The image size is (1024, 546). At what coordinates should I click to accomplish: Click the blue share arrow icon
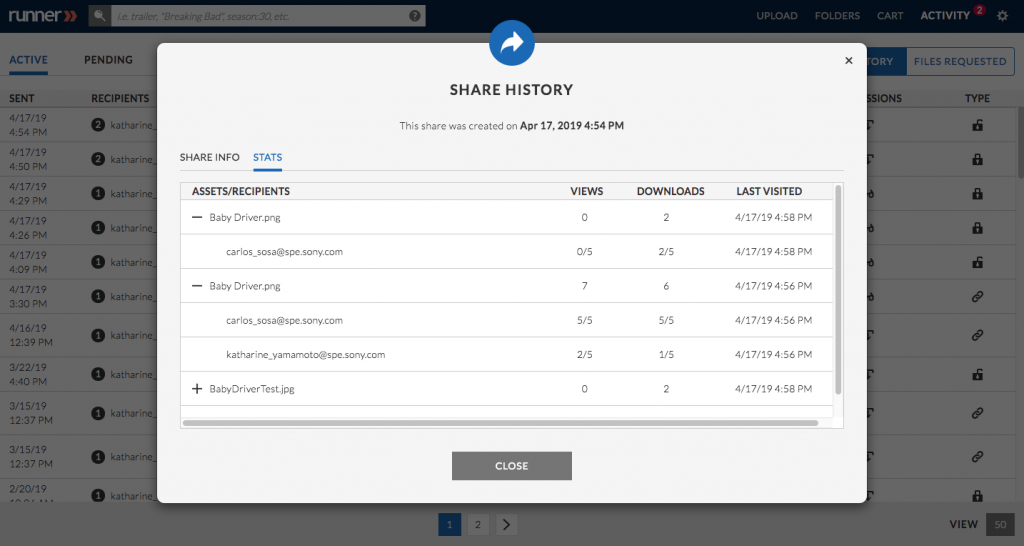coord(511,43)
